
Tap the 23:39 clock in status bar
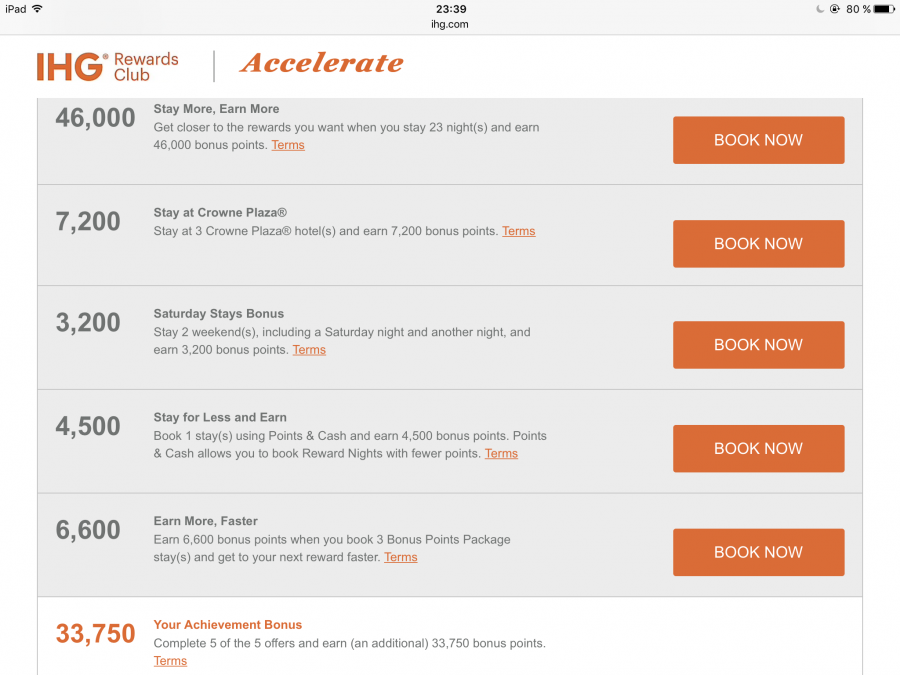coord(451,9)
